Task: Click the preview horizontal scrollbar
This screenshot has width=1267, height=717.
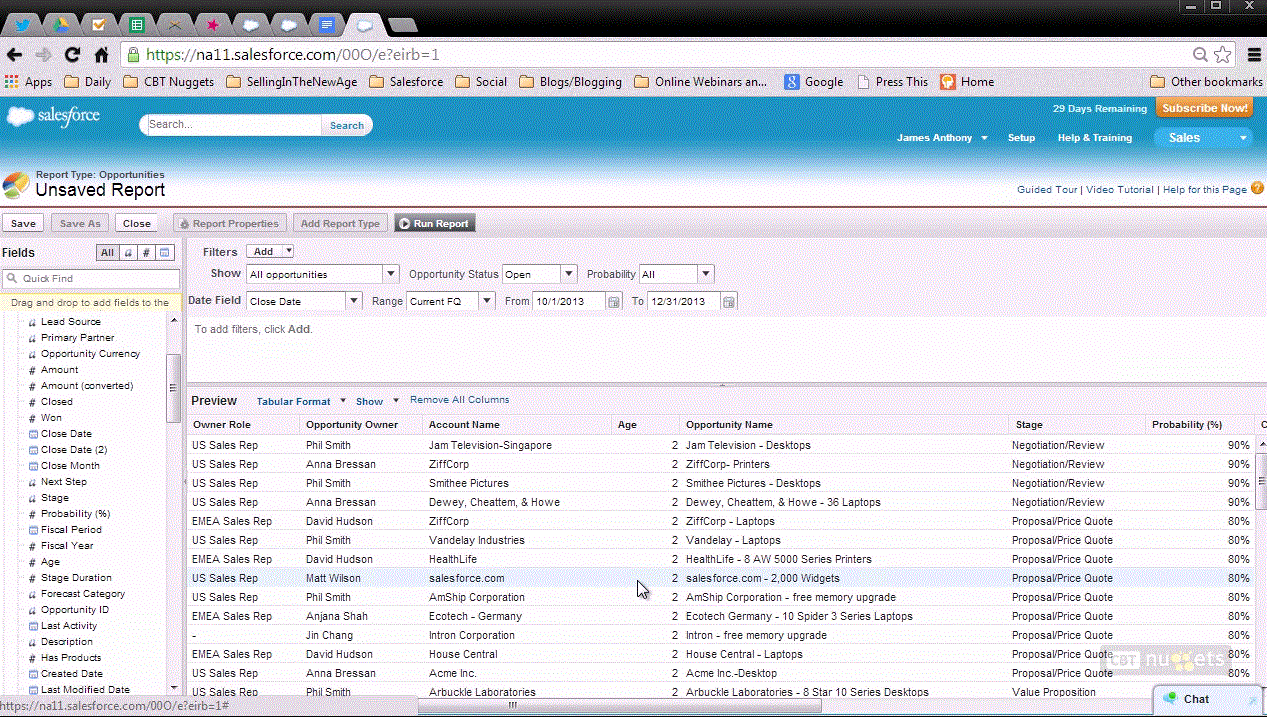Action: pyautogui.click(x=619, y=706)
